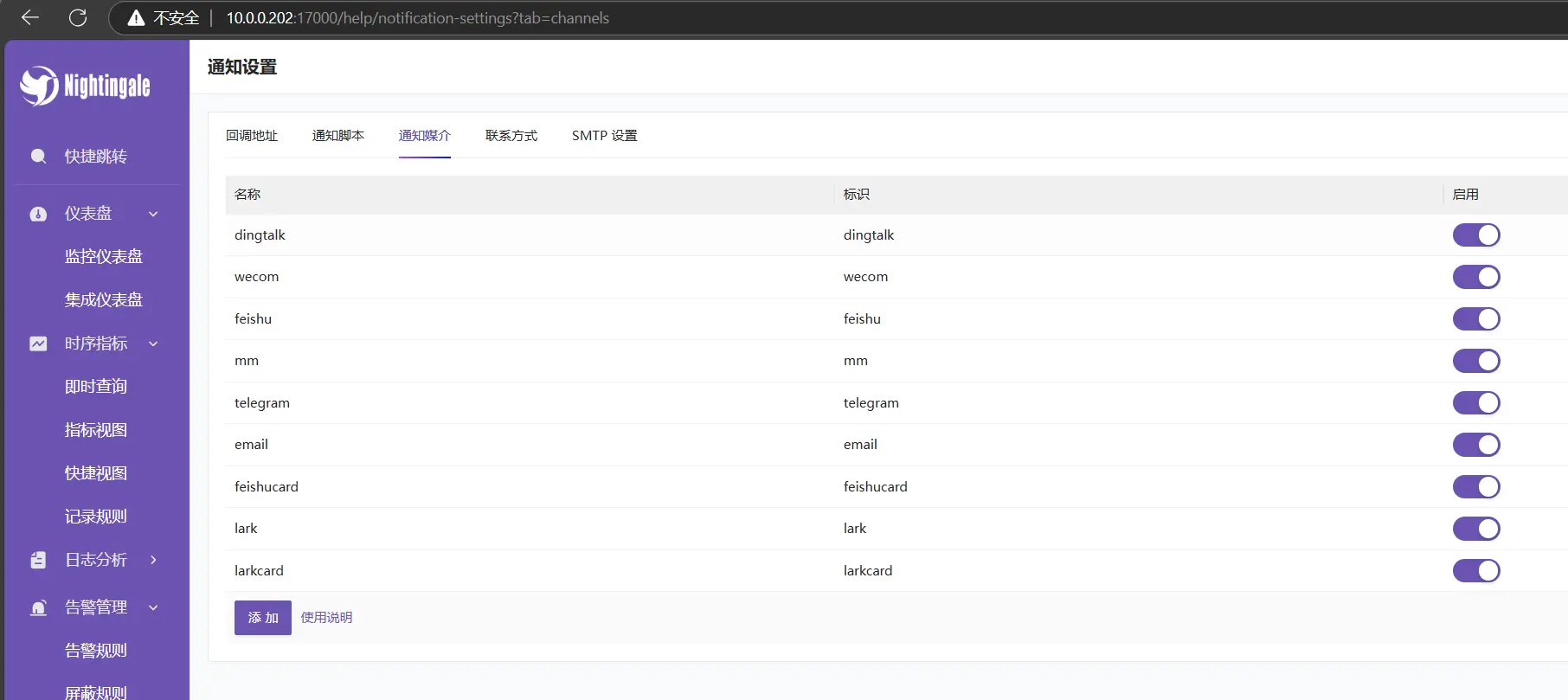Collapse the 时序指标 section chevron

pyautogui.click(x=153, y=344)
